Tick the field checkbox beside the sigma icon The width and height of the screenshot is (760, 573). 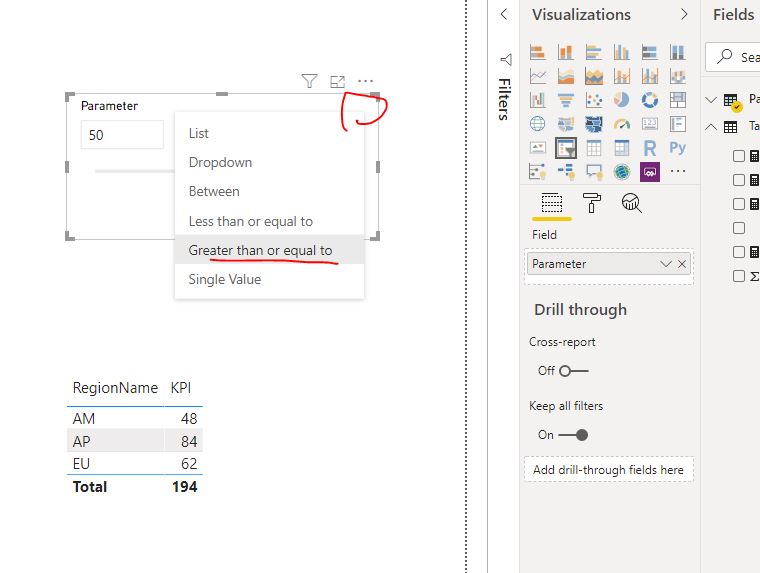click(x=739, y=276)
